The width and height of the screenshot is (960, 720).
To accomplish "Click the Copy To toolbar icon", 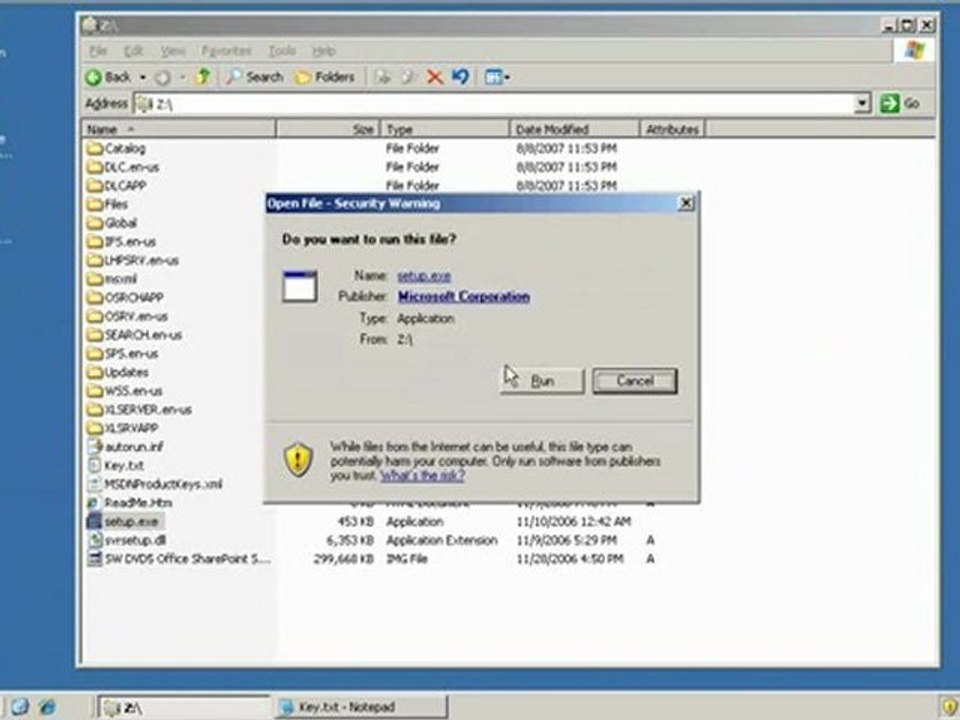I will coord(408,77).
